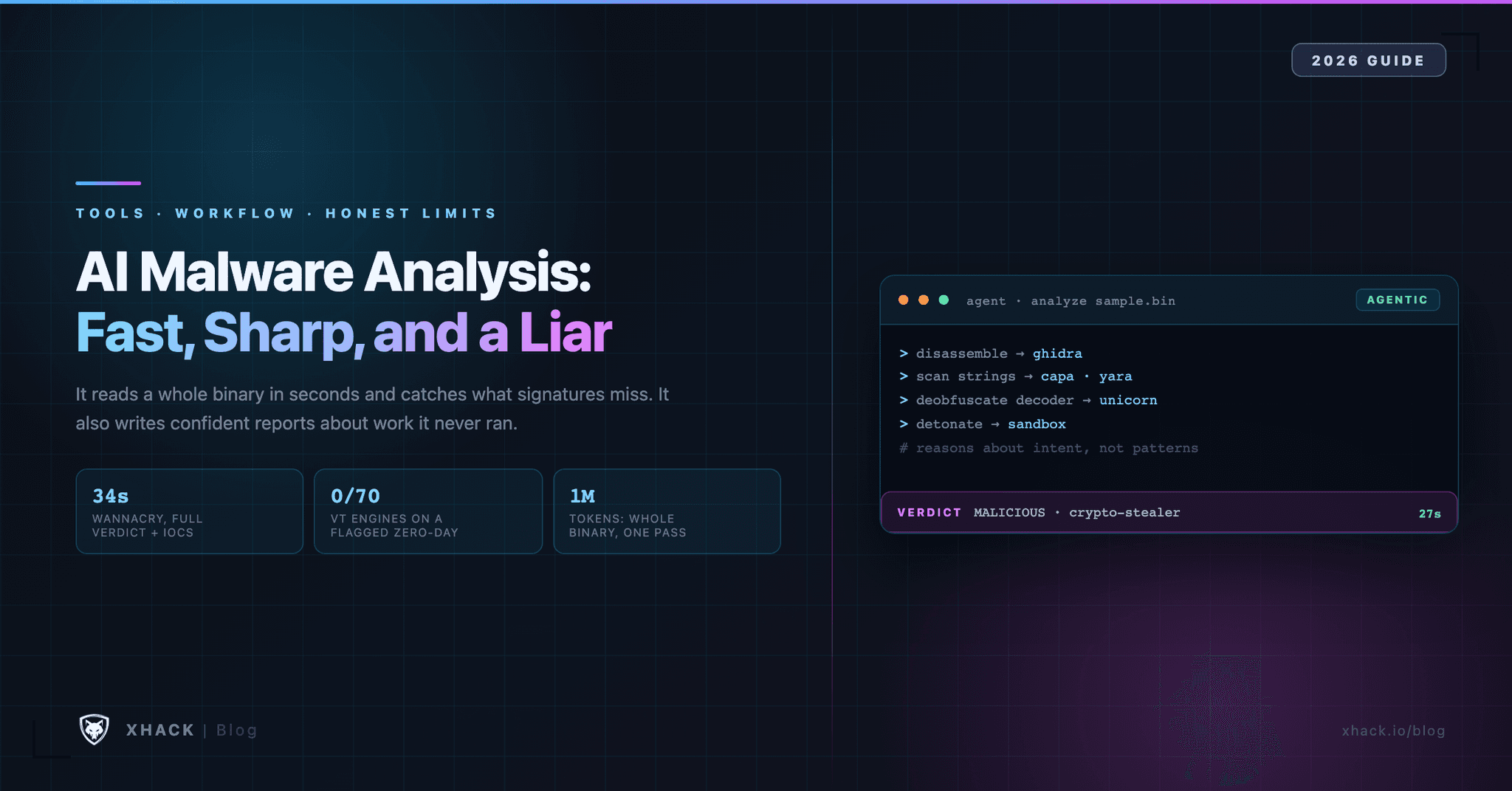Viewport: 1512px width, 791px height.
Task: Click the MALICIOUS verdict text
Action: click(1009, 512)
